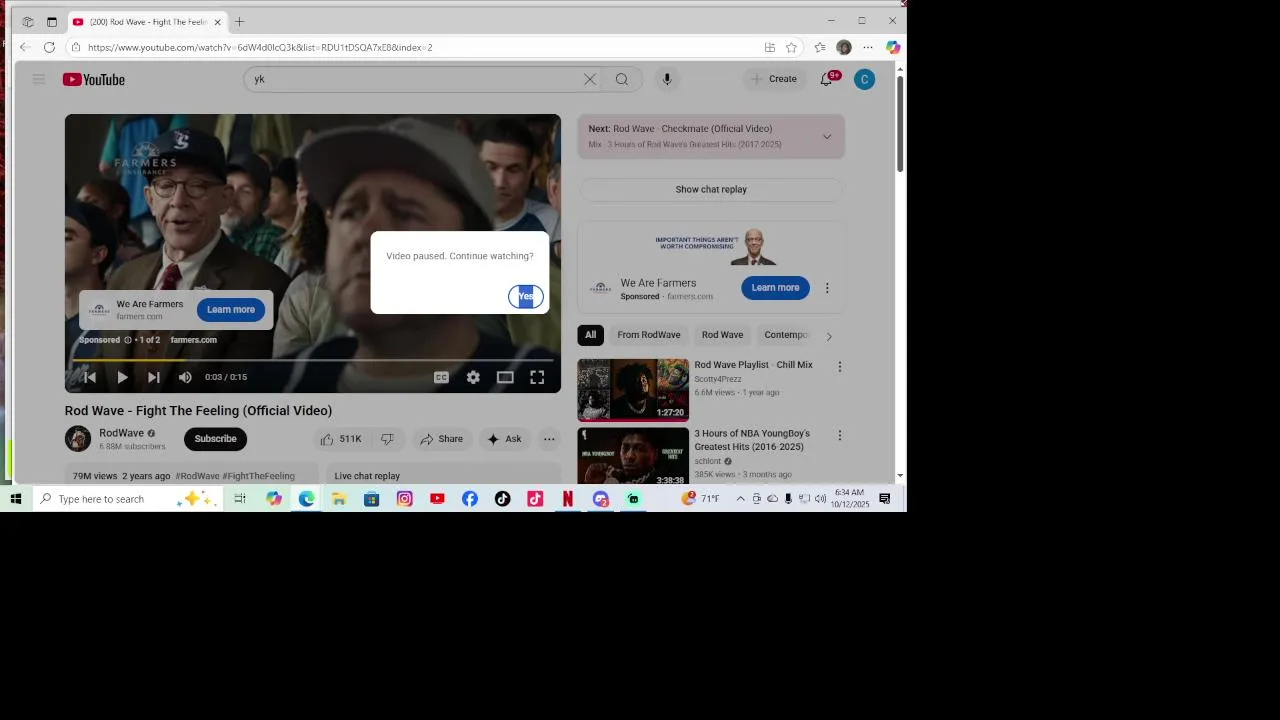Open Facebook from the taskbar
The height and width of the screenshot is (720, 1280).
[x=470, y=499]
